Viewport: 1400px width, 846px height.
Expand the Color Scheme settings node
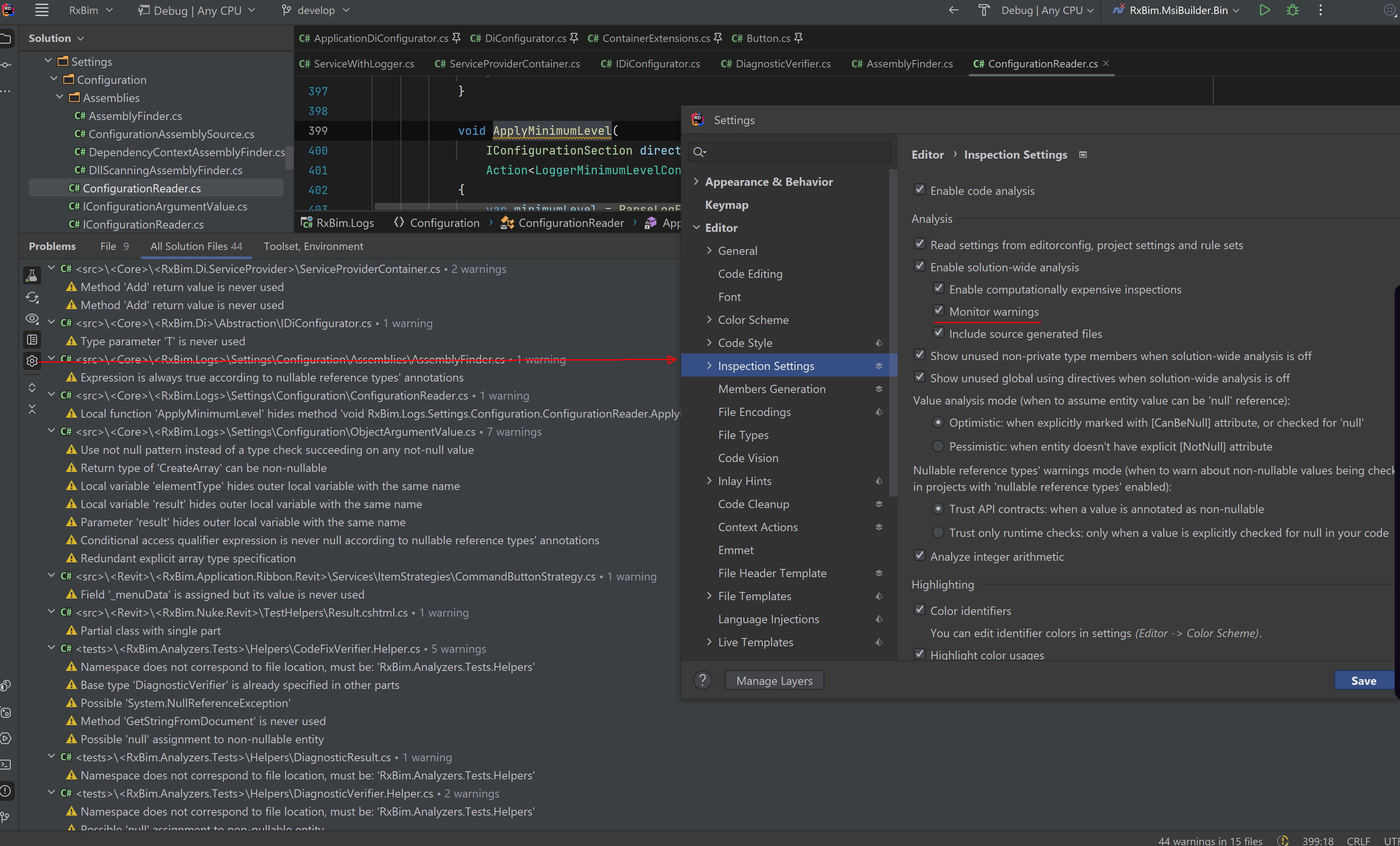[709, 319]
